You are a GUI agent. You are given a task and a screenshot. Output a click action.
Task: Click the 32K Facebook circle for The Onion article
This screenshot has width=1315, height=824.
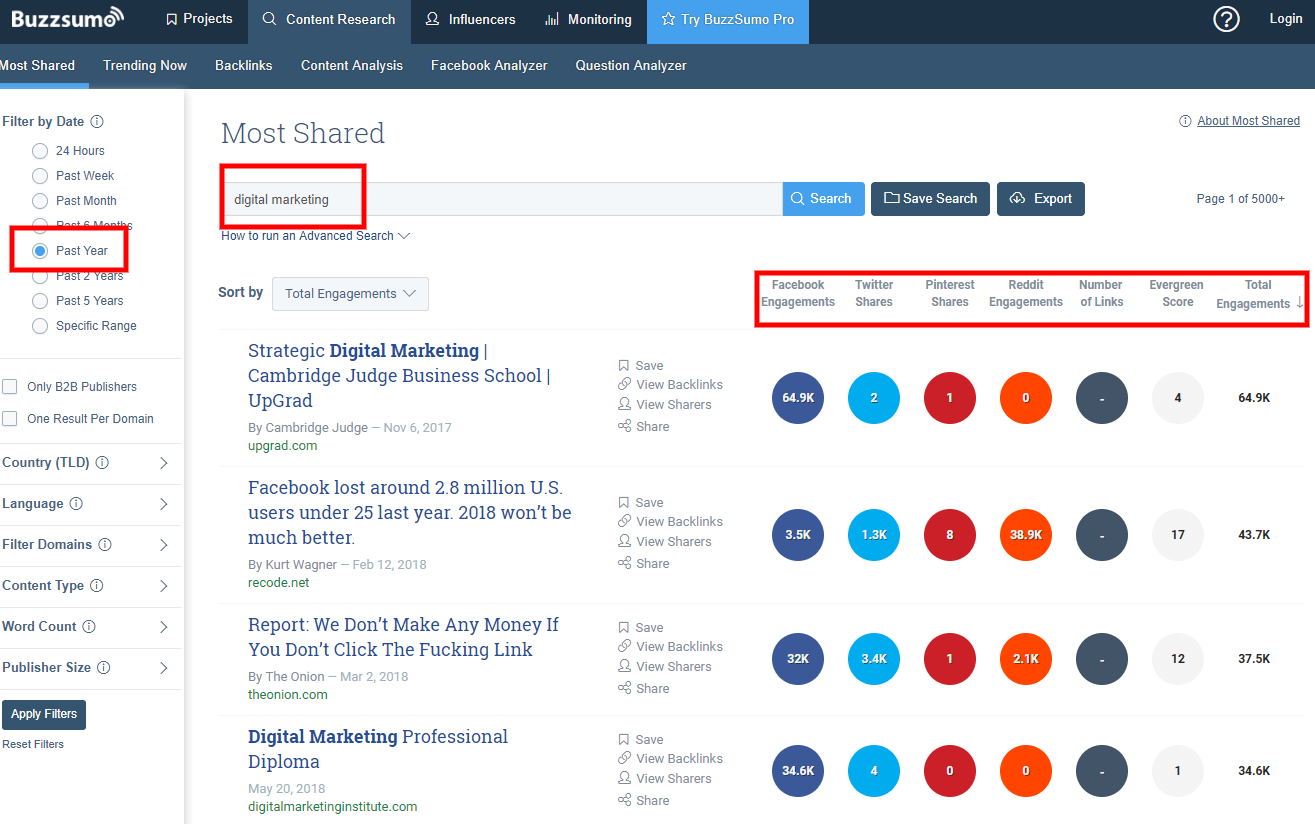pyautogui.click(x=798, y=659)
